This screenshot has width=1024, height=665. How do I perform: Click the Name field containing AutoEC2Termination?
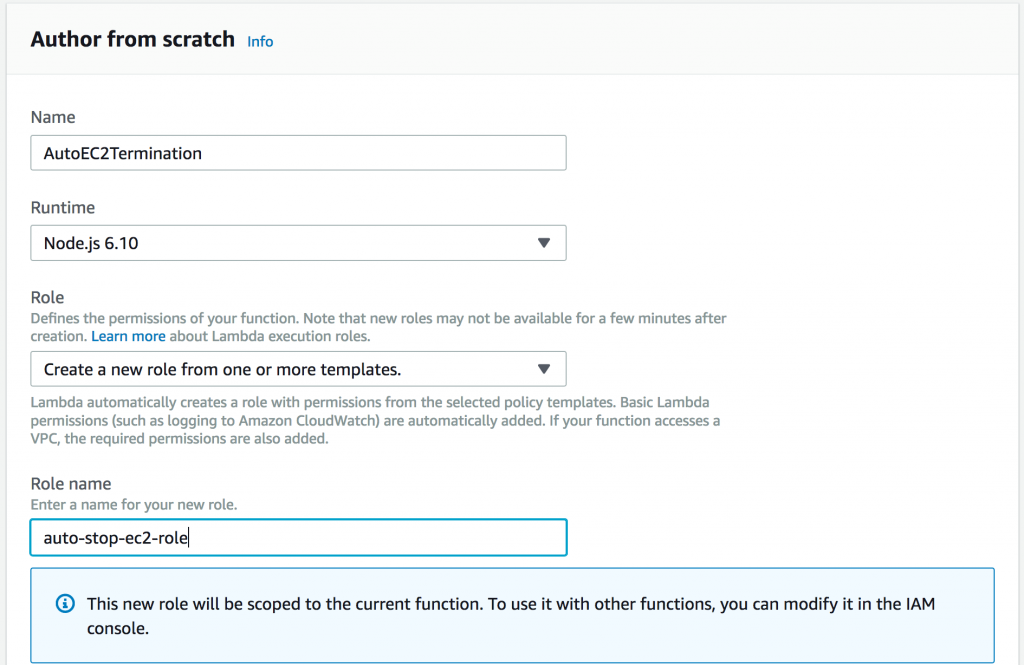point(298,153)
